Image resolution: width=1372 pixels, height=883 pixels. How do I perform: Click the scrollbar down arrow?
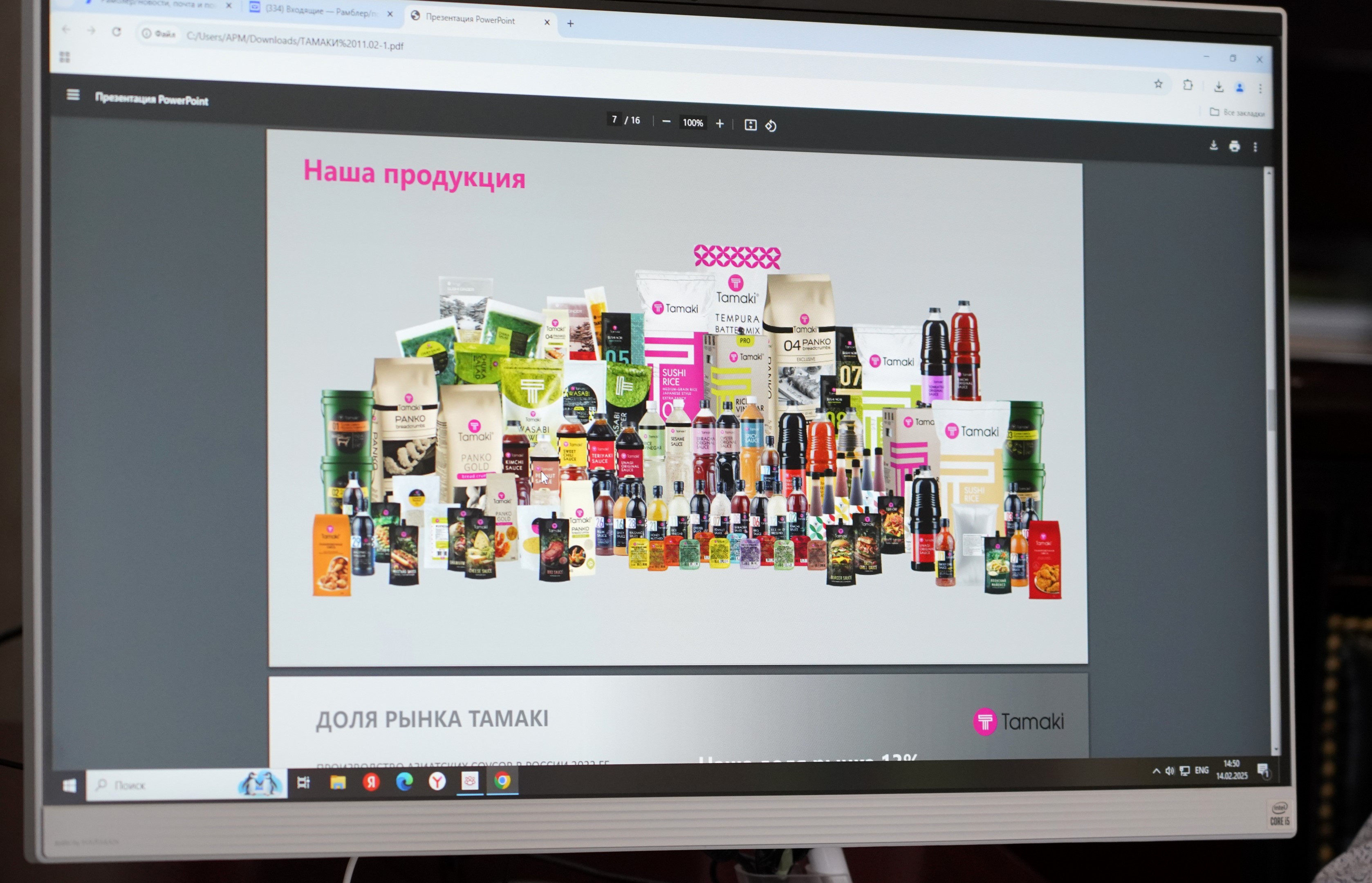pyautogui.click(x=1276, y=749)
